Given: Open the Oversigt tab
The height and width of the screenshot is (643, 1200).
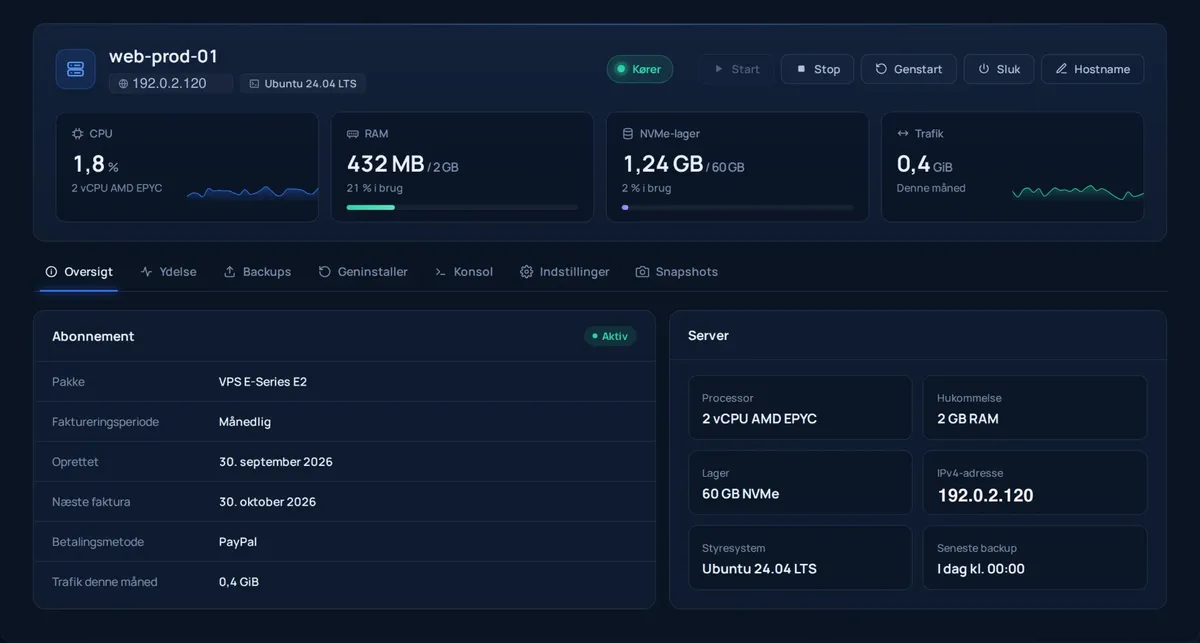Looking at the screenshot, I should tap(79, 272).
